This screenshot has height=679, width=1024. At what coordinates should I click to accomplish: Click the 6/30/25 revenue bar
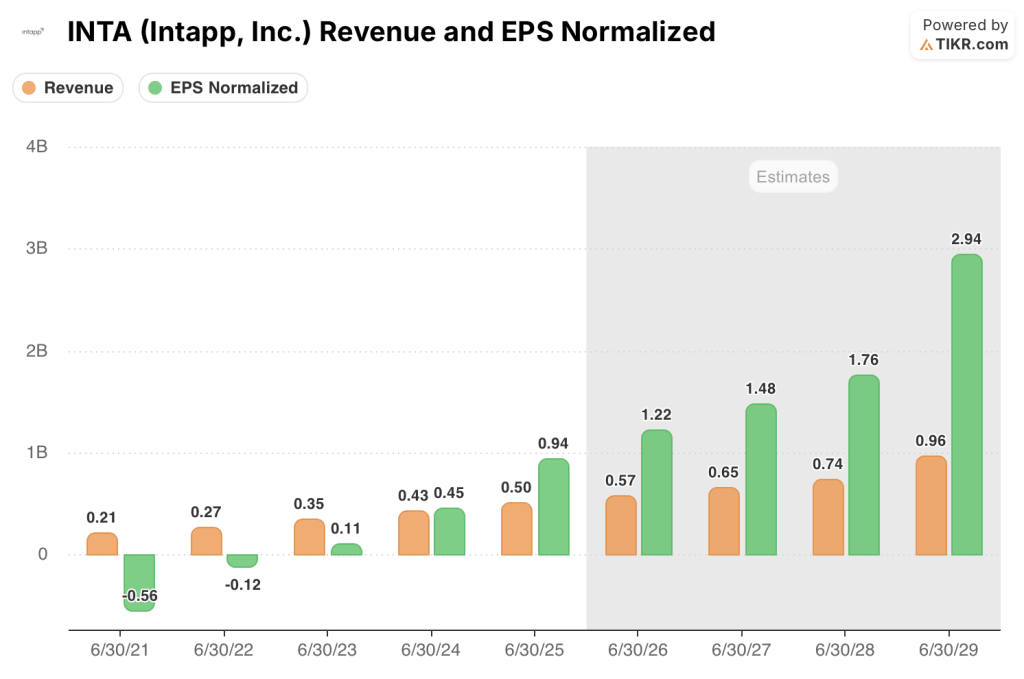(519, 527)
